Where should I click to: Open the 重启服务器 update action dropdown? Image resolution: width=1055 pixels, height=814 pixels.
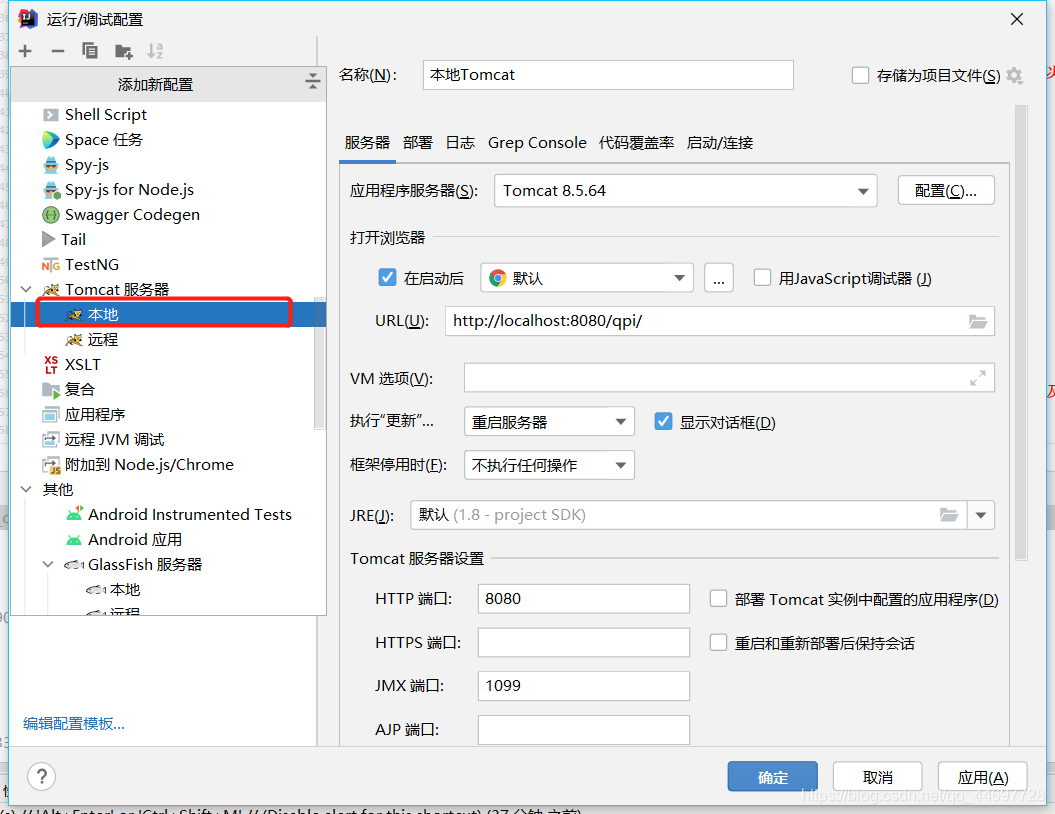[x=549, y=422]
